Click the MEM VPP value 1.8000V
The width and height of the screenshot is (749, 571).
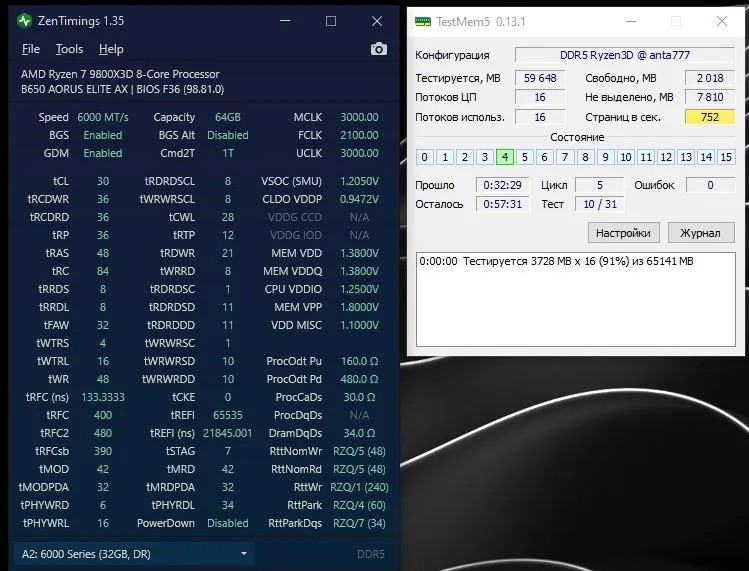tap(359, 307)
